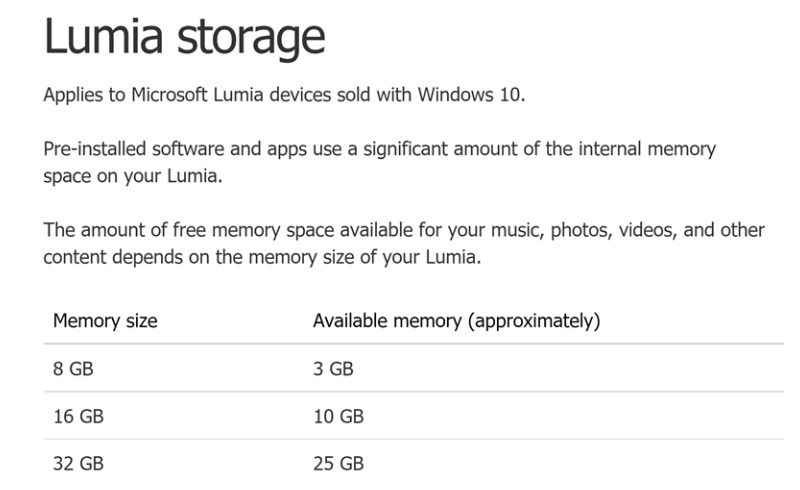Click the word 'significant' in the second paragraph
The width and height of the screenshot is (800, 490).
tap(405, 150)
